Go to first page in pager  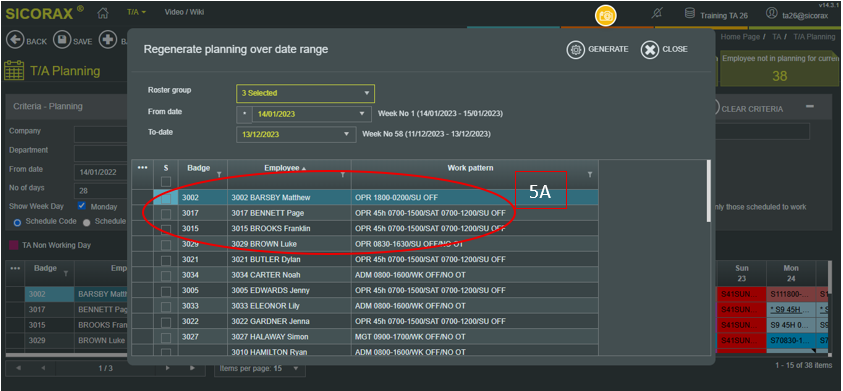click(x=18, y=368)
